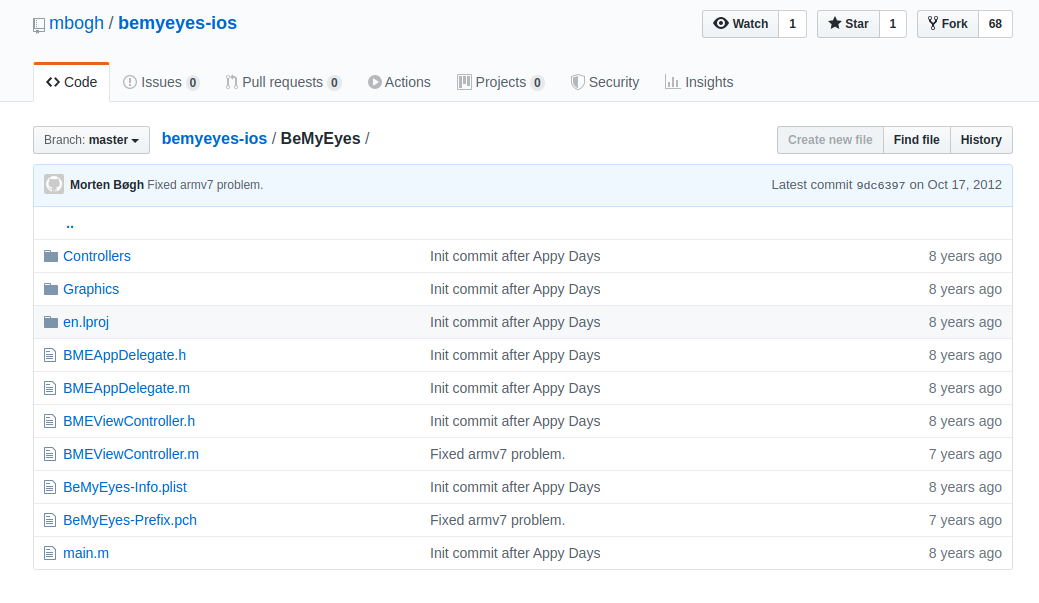Open the watchers count of 1
The image size is (1039, 603).
pos(793,24)
